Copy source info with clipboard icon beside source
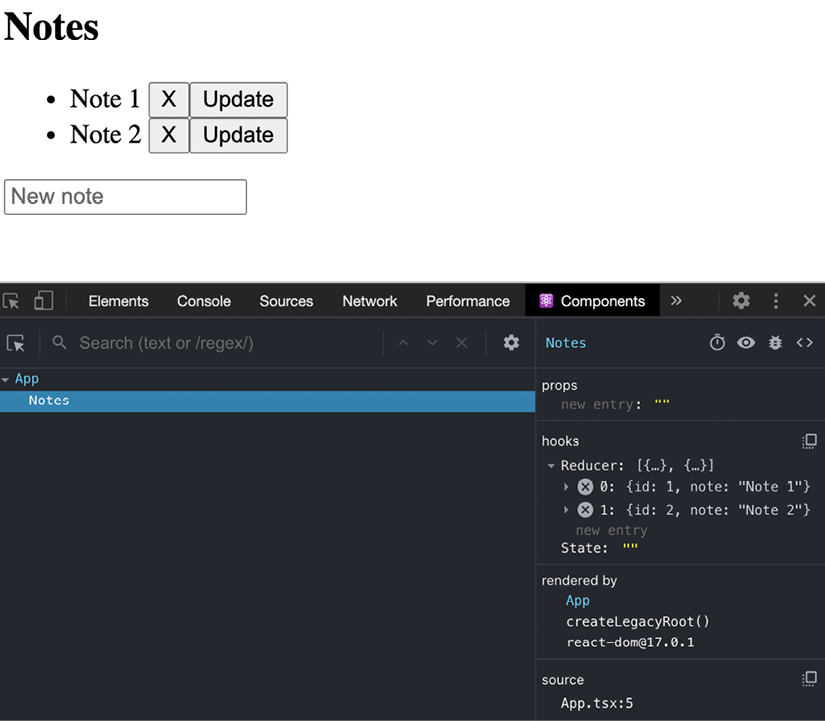The width and height of the screenshot is (825, 721). coord(809,677)
